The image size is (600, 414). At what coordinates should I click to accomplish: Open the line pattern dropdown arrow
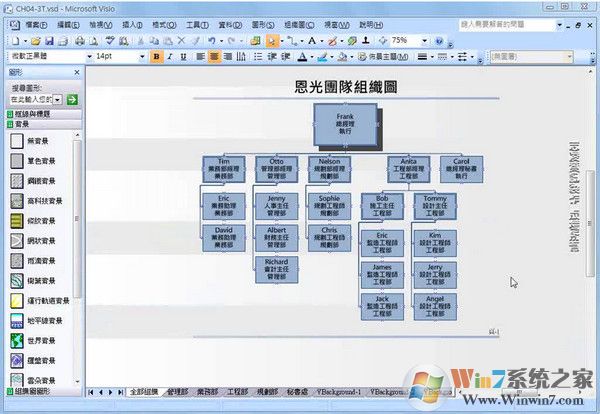(452, 57)
